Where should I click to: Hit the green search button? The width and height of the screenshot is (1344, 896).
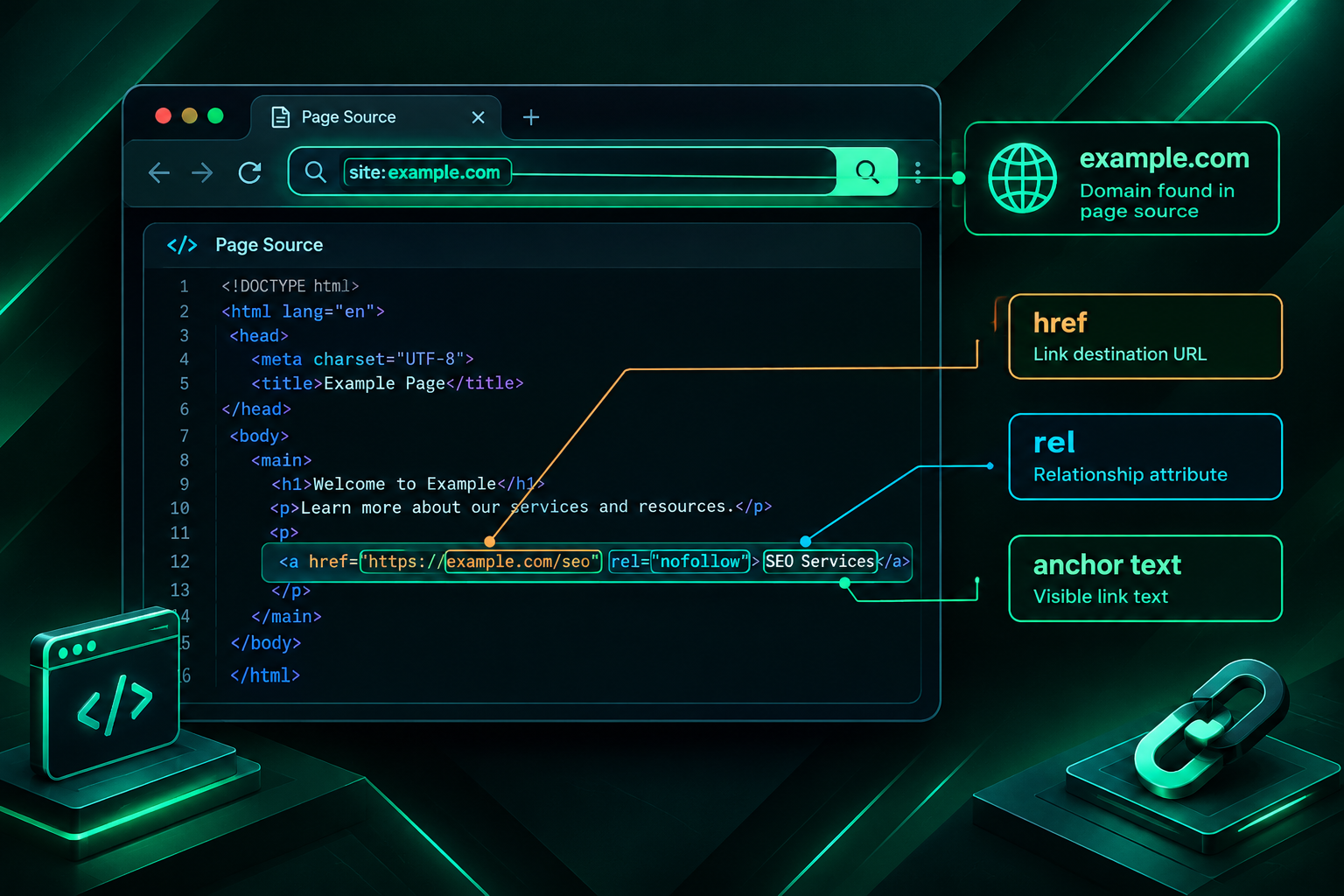866,171
